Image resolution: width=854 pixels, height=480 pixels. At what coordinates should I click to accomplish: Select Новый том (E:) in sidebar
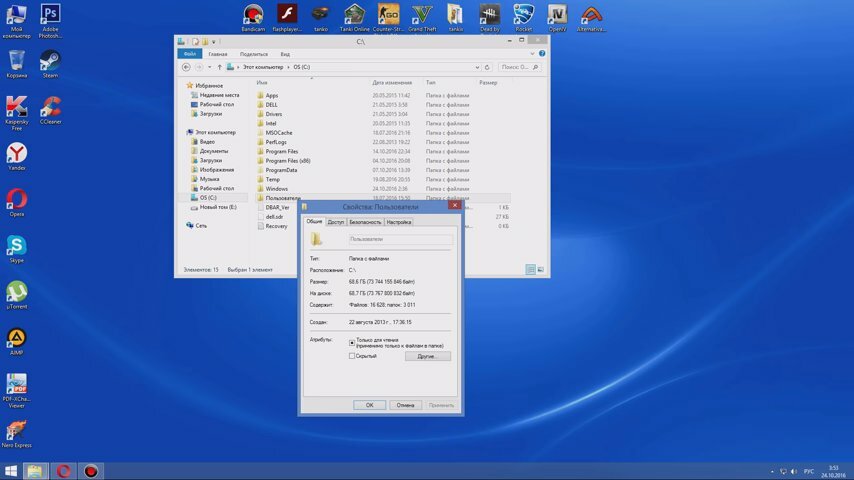[218, 207]
